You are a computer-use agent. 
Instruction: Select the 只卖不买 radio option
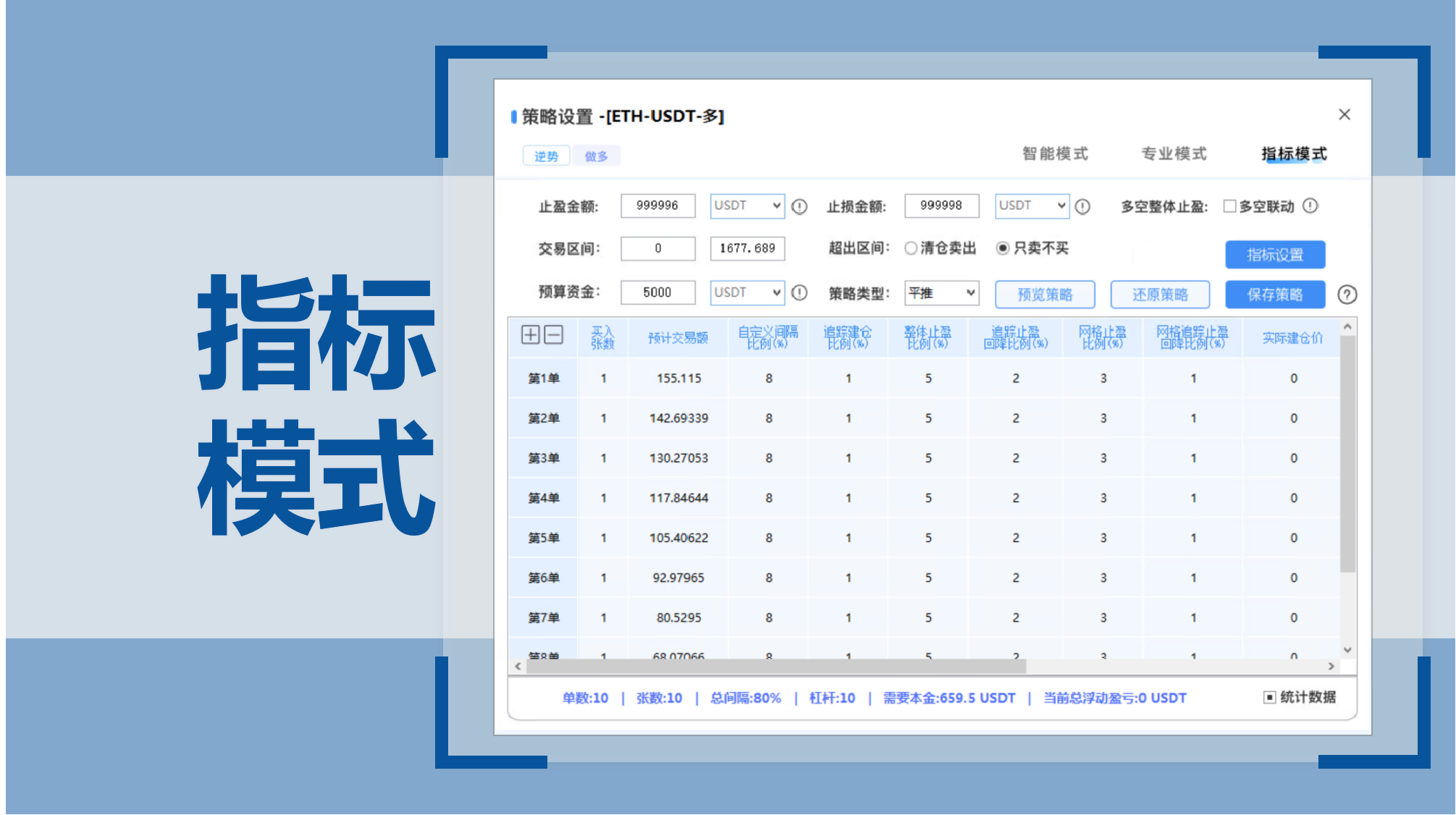coord(1003,248)
